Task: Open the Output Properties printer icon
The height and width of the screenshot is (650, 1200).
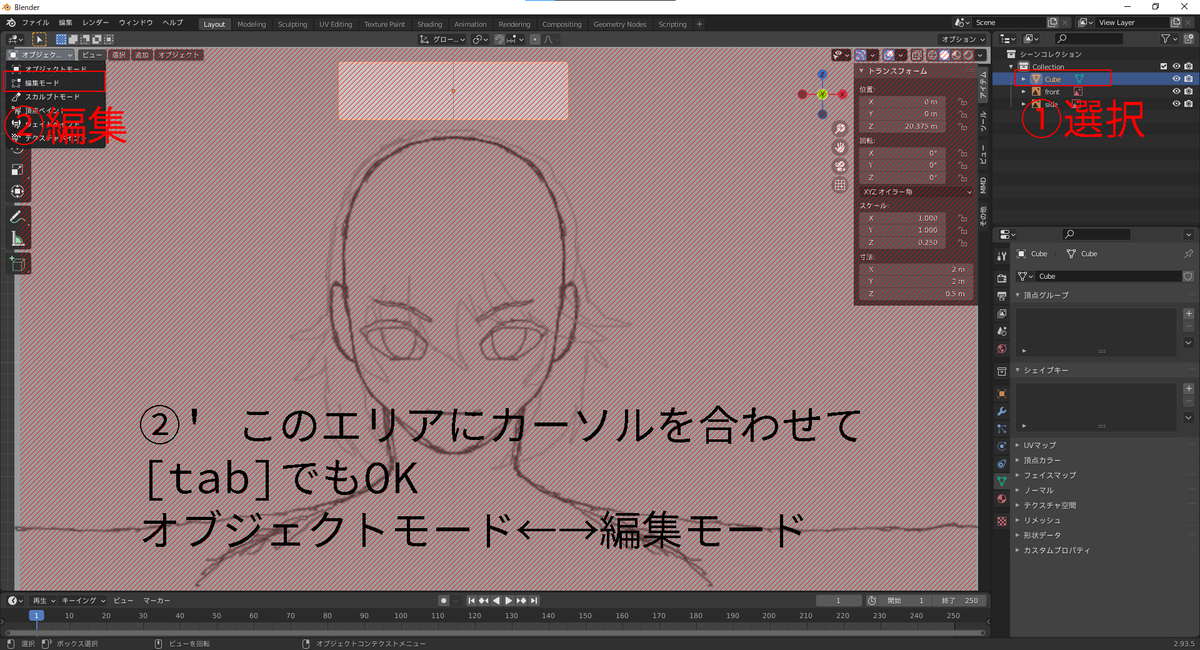Action: (1002, 295)
